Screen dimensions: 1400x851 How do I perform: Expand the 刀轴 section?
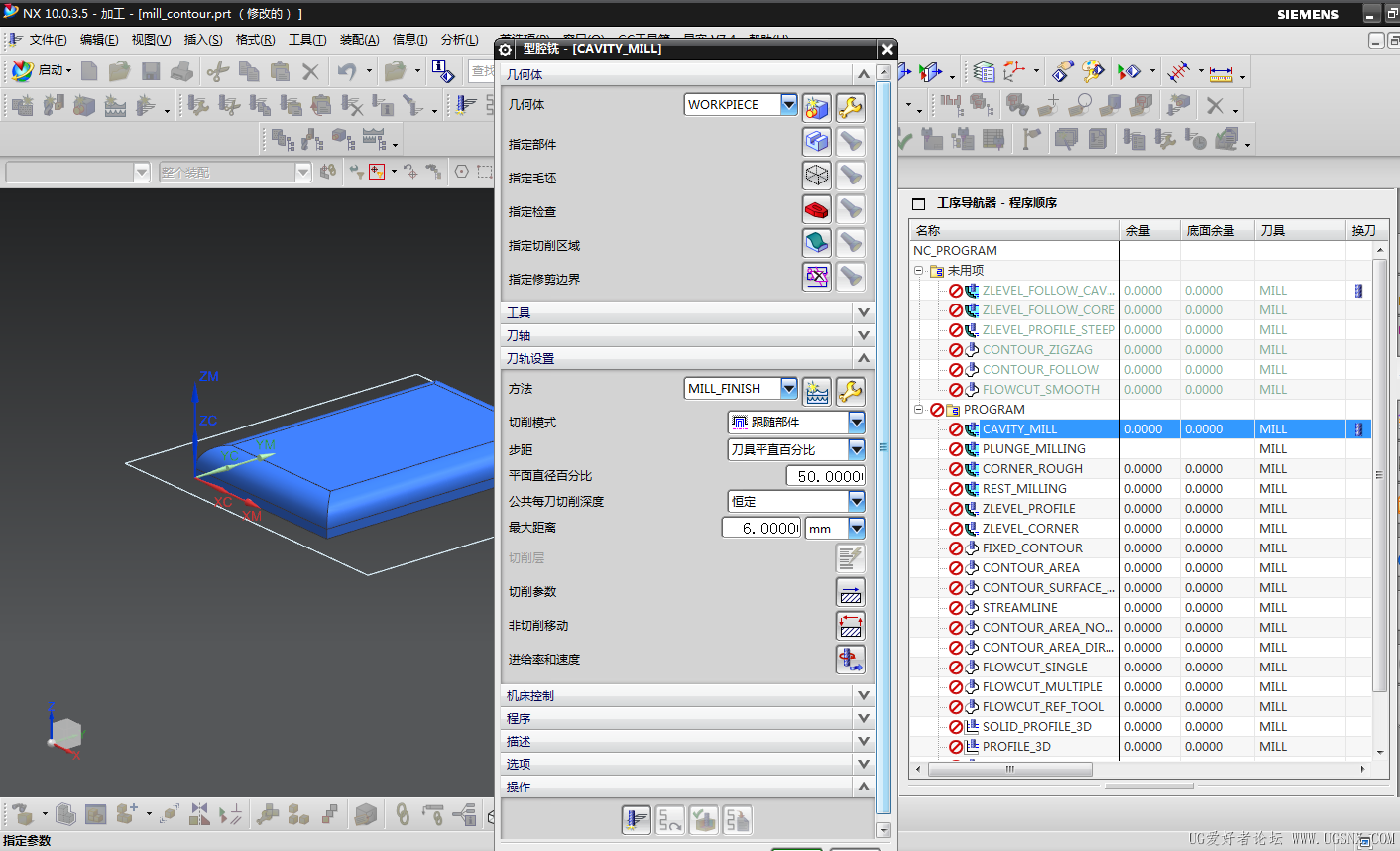pos(863,335)
